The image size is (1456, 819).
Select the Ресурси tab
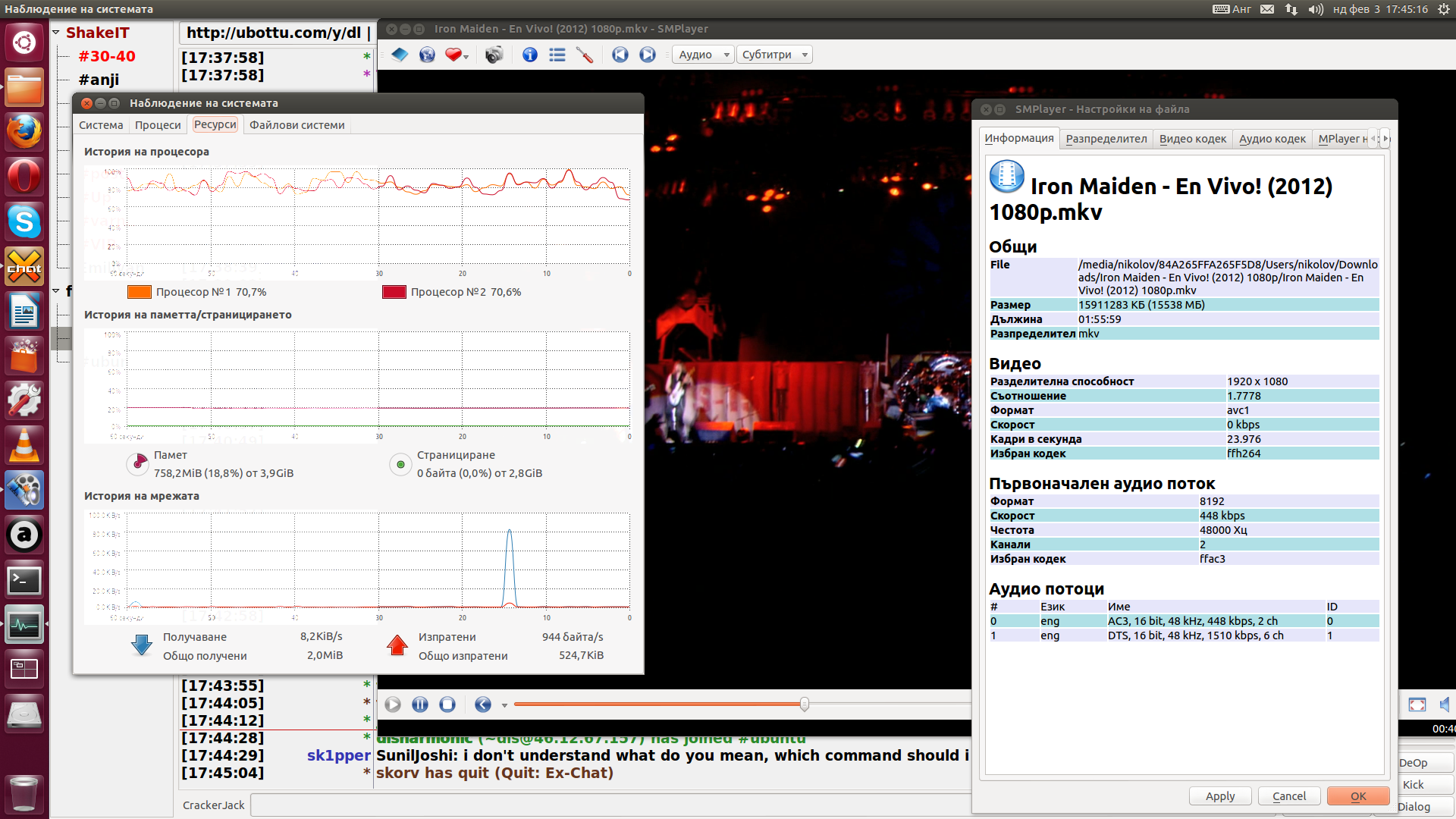click(x=215, y=124)
